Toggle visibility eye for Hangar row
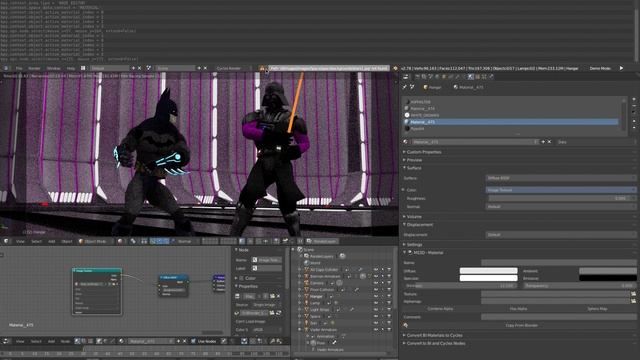This screenshot has height=360, width=640. (x=376, y=296)
